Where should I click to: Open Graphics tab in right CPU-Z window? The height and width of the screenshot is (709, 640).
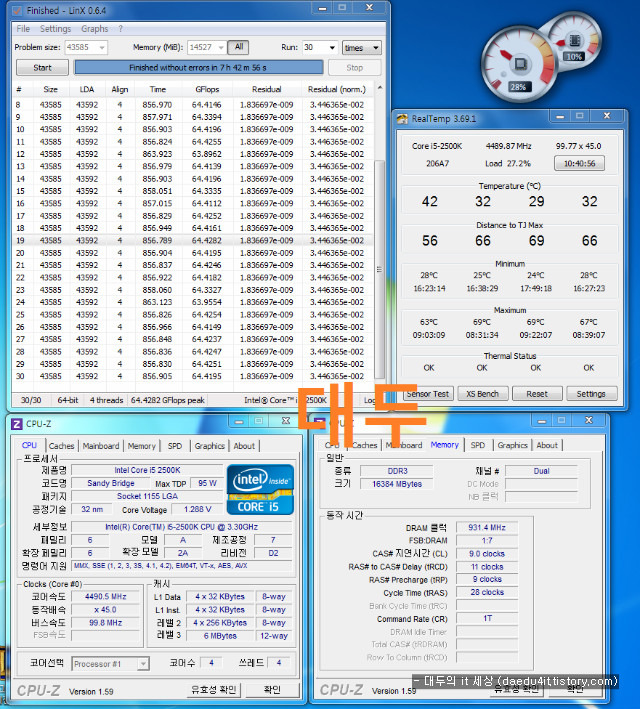tap(512, 445)
